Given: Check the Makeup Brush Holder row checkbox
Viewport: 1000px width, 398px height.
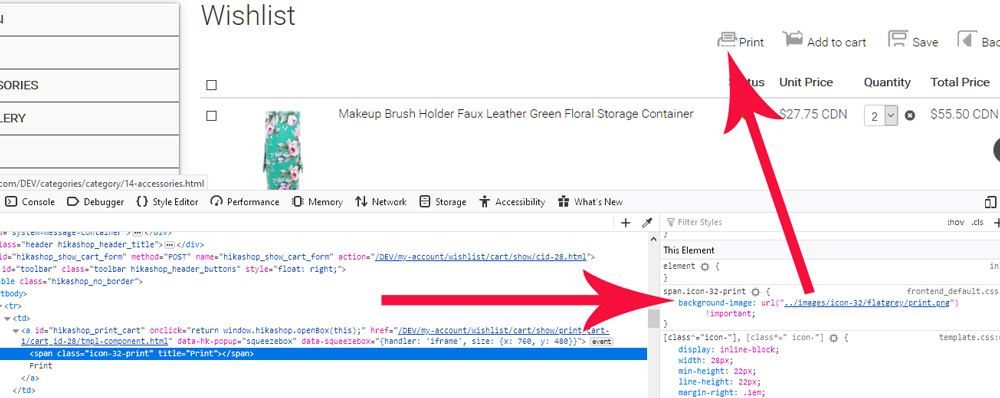Looking at the screenshot, I should (x=212, y=116).
